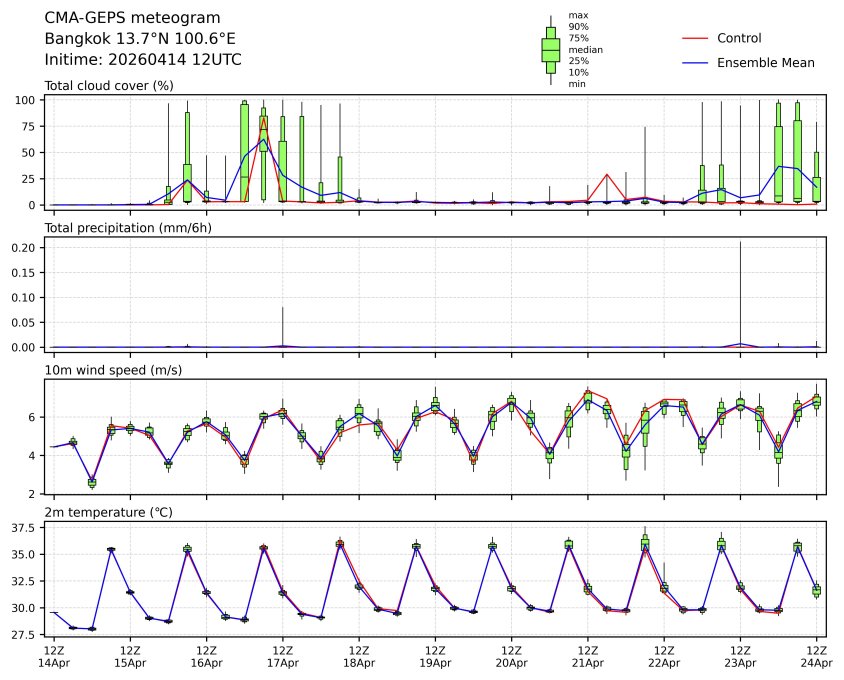Click the 12Z 14Apr x-axis label
Image resolution: width=844 pixels, height=680 pixels.
[x=54, y=656]
